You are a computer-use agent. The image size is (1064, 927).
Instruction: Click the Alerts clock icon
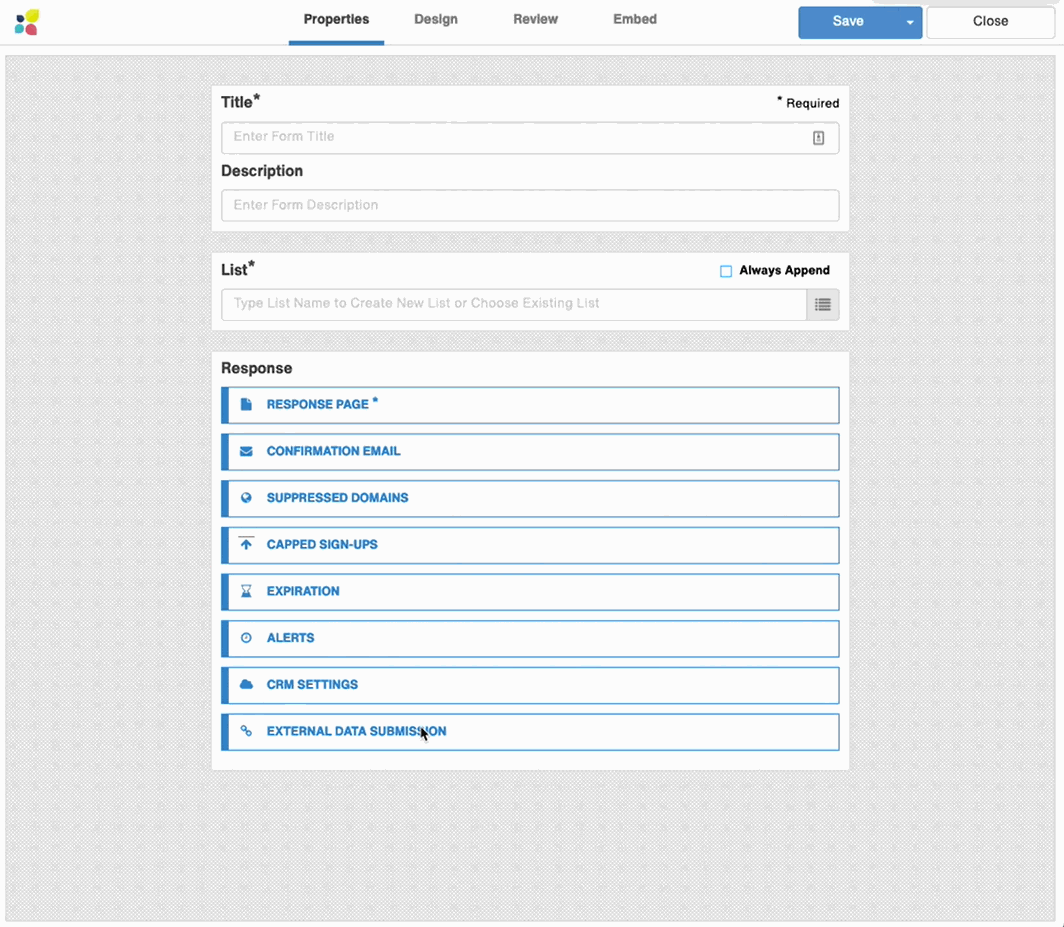[246, 638]
